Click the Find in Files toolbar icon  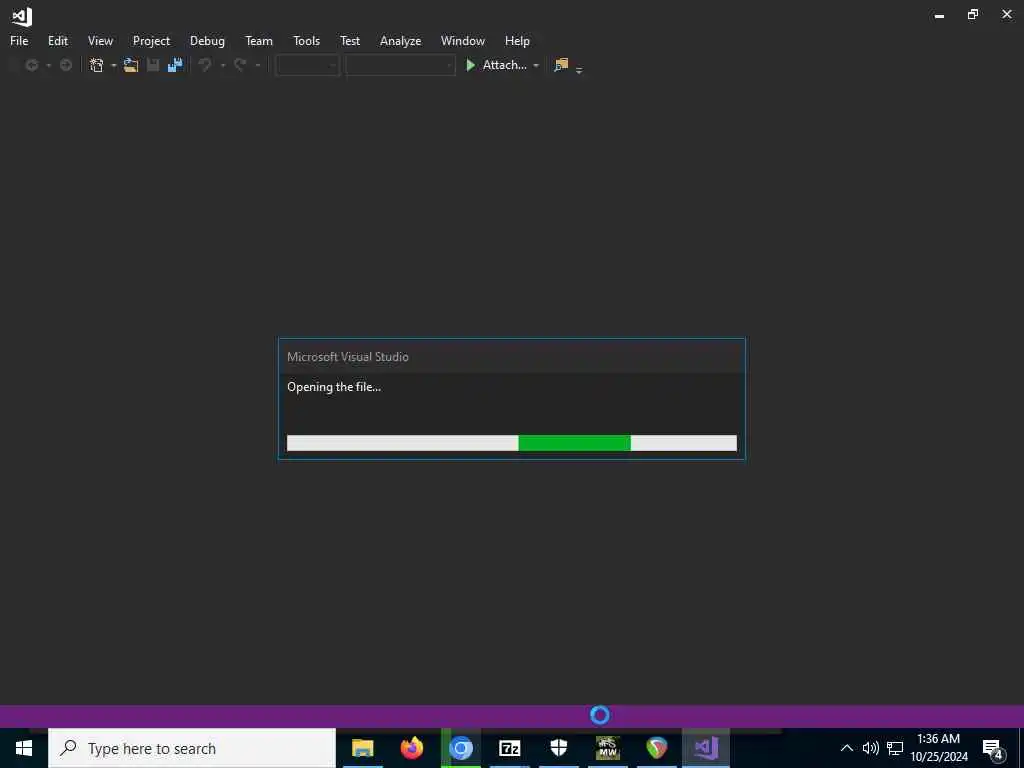[561, 65]
